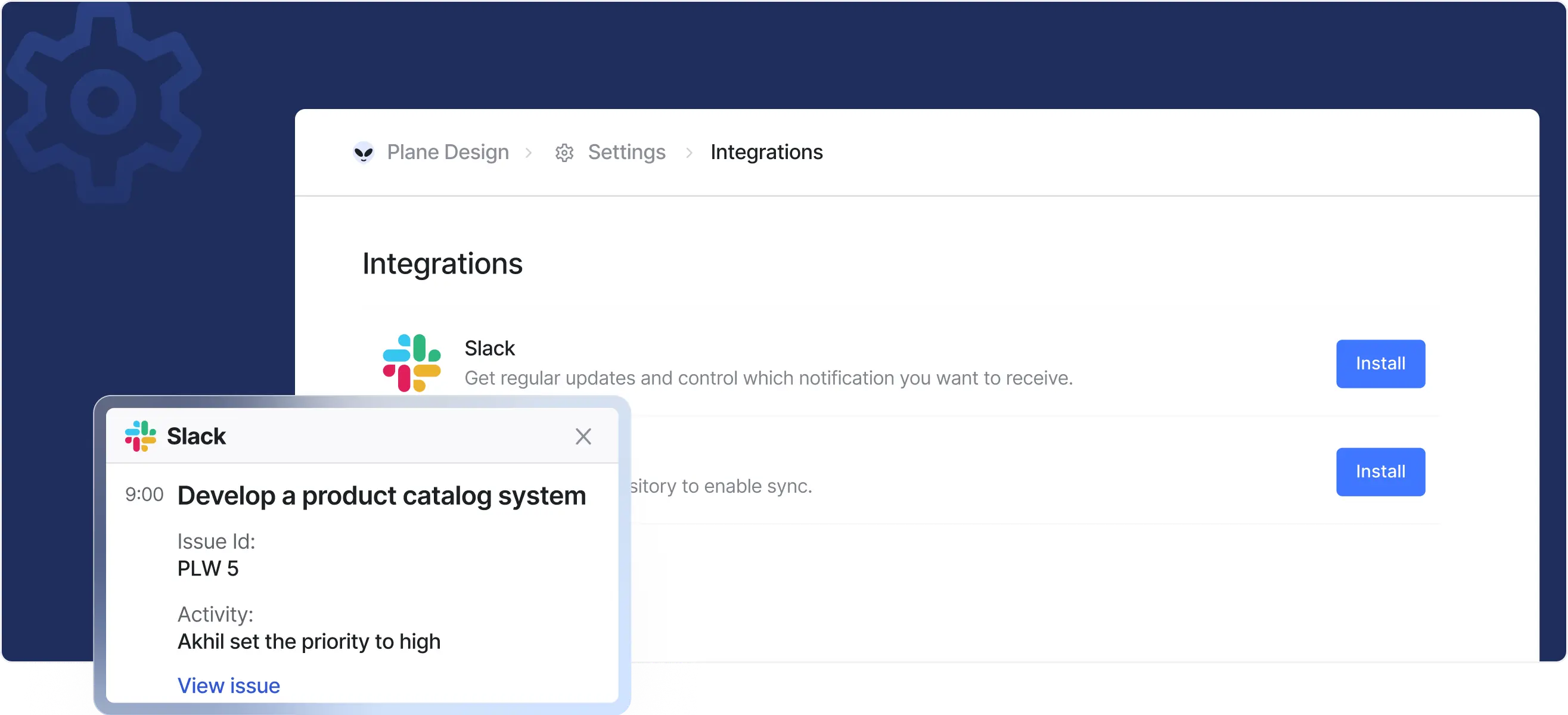Click the Slack integration name text
The height and width of the screenshot is (715, 1568).
coord(489,348)
